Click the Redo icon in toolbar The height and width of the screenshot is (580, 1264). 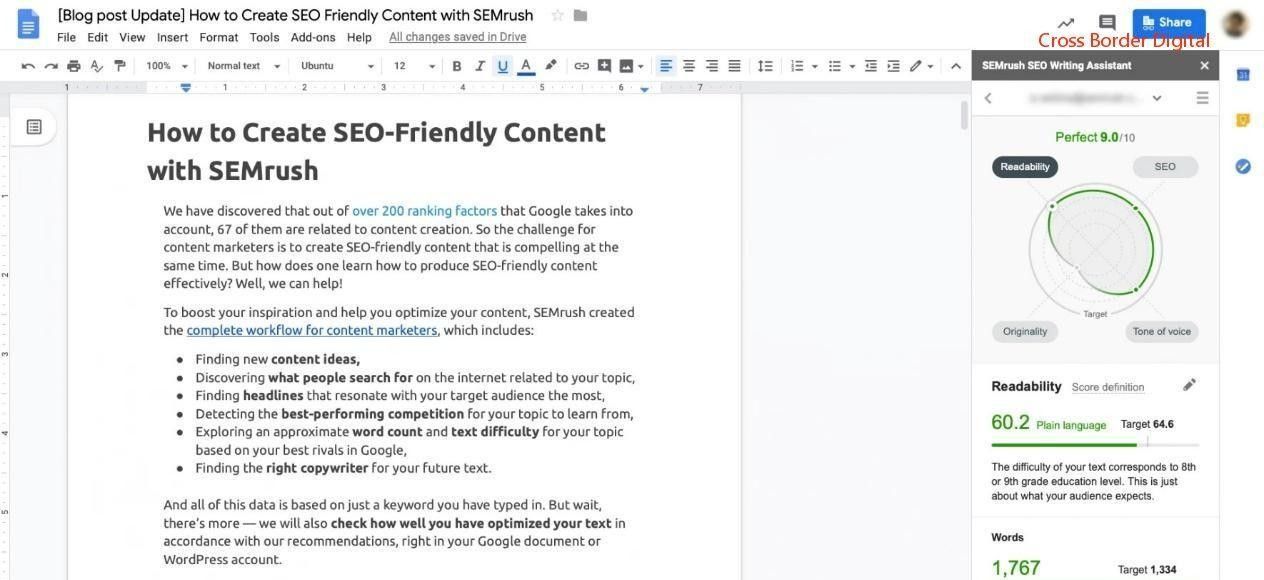51,66
